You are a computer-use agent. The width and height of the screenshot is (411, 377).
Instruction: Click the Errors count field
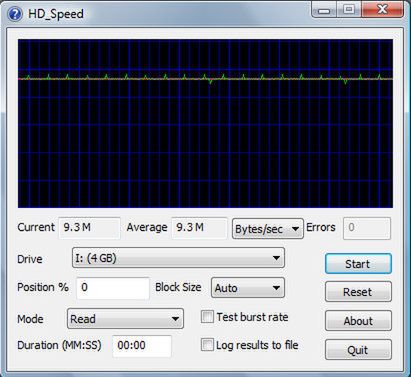point(367,228)
